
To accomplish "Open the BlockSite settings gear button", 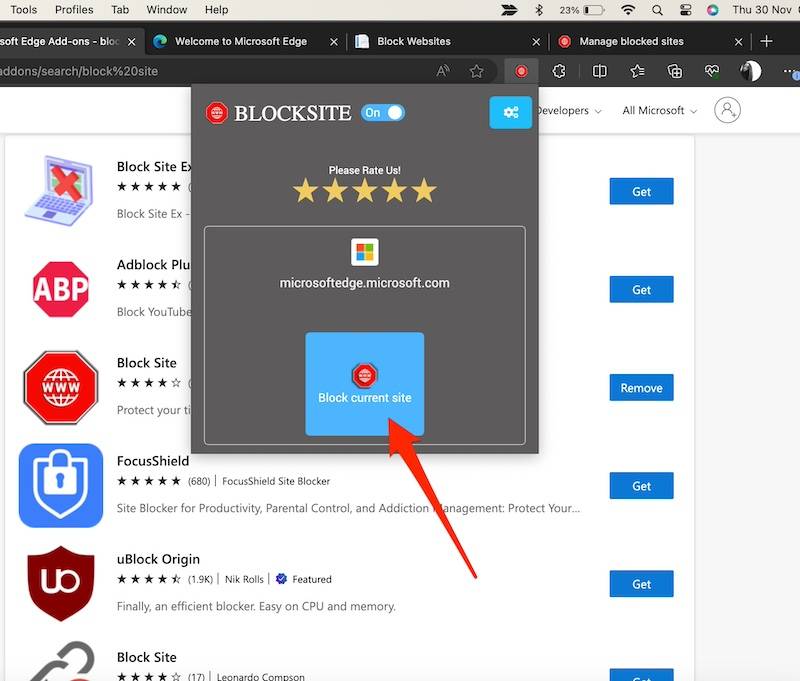I will pos(510,112).
